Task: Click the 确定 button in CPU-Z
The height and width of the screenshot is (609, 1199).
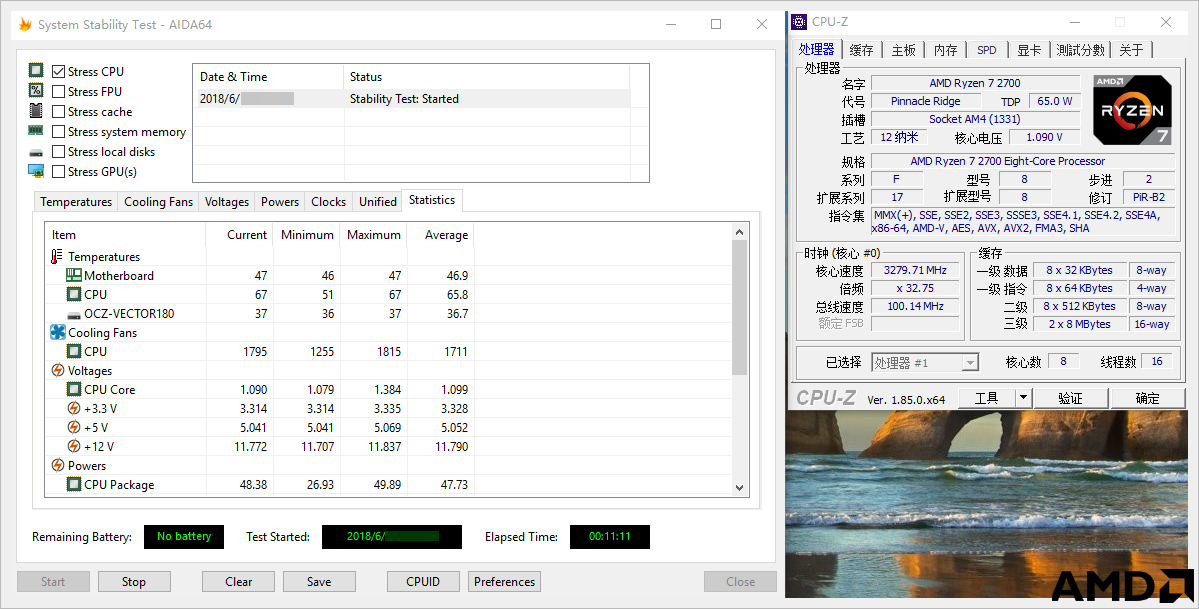Action: [1147, 398]
